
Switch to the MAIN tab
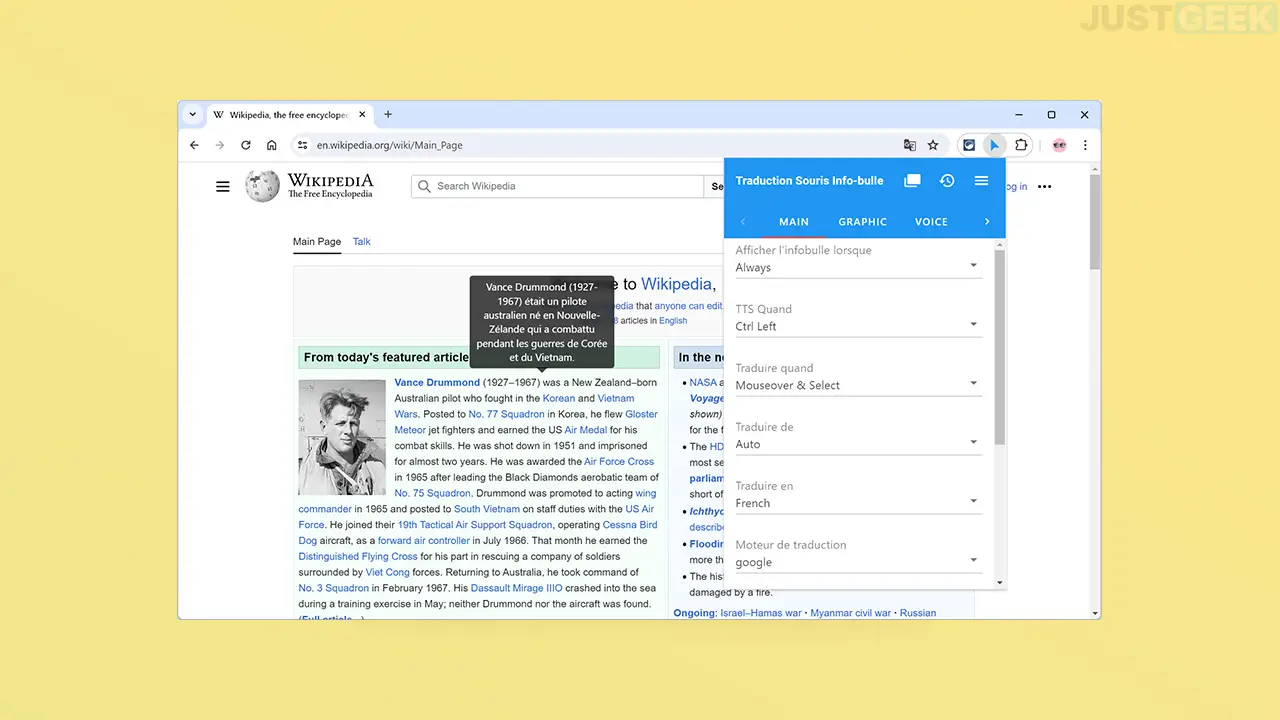[794, 222]
